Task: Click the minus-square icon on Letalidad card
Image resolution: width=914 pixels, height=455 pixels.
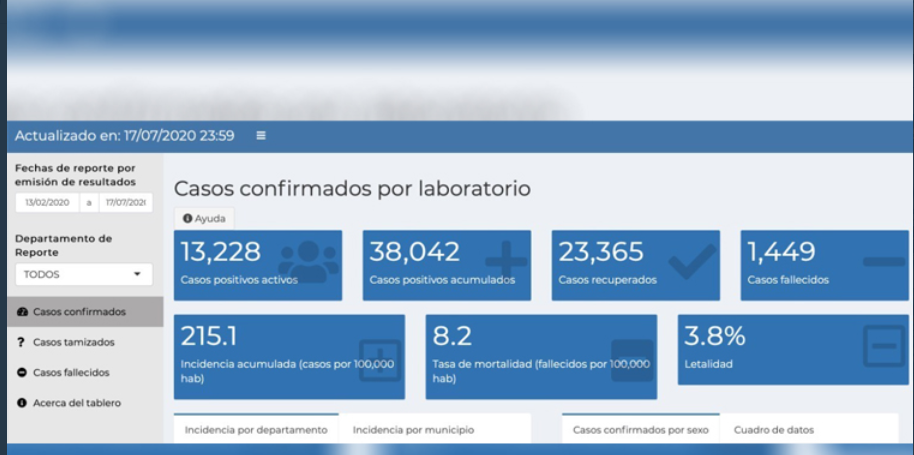Action: [x=883, y=346]
